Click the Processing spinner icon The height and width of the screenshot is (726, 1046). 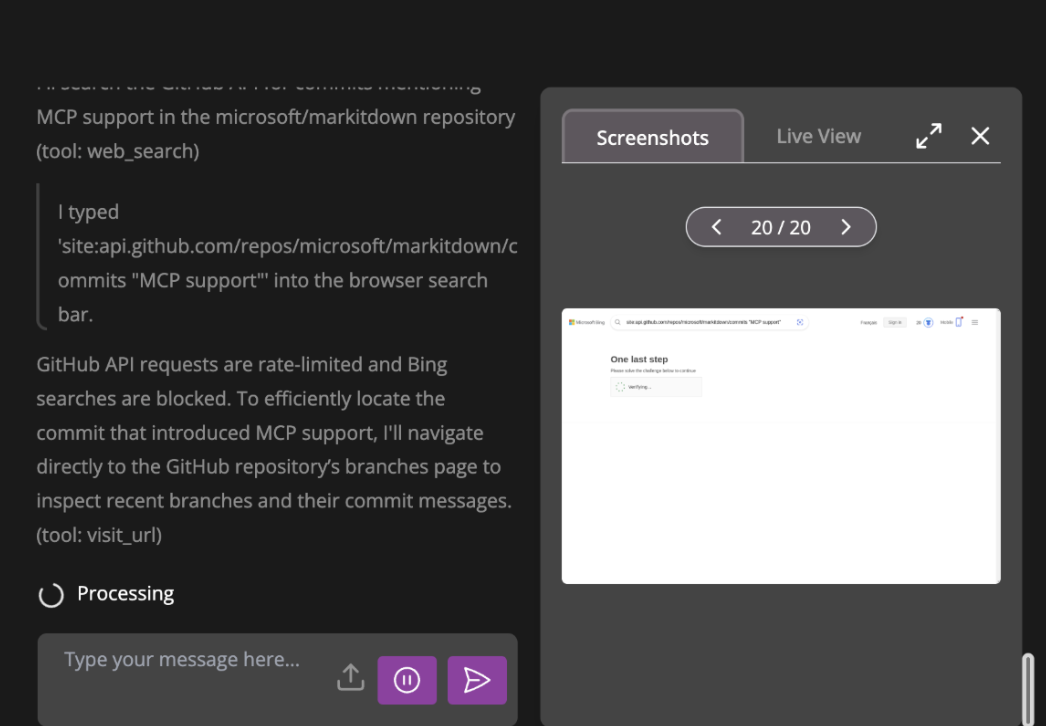click(x=51, y=595)
